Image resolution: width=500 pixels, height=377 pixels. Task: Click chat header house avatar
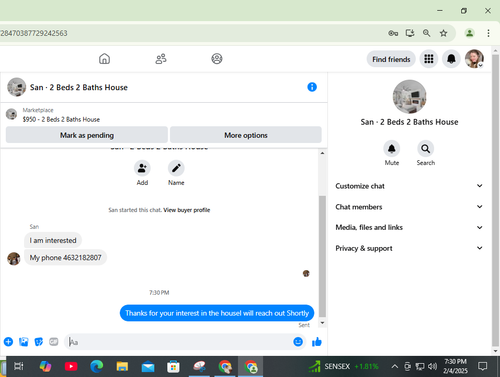[x=17, y=87]
